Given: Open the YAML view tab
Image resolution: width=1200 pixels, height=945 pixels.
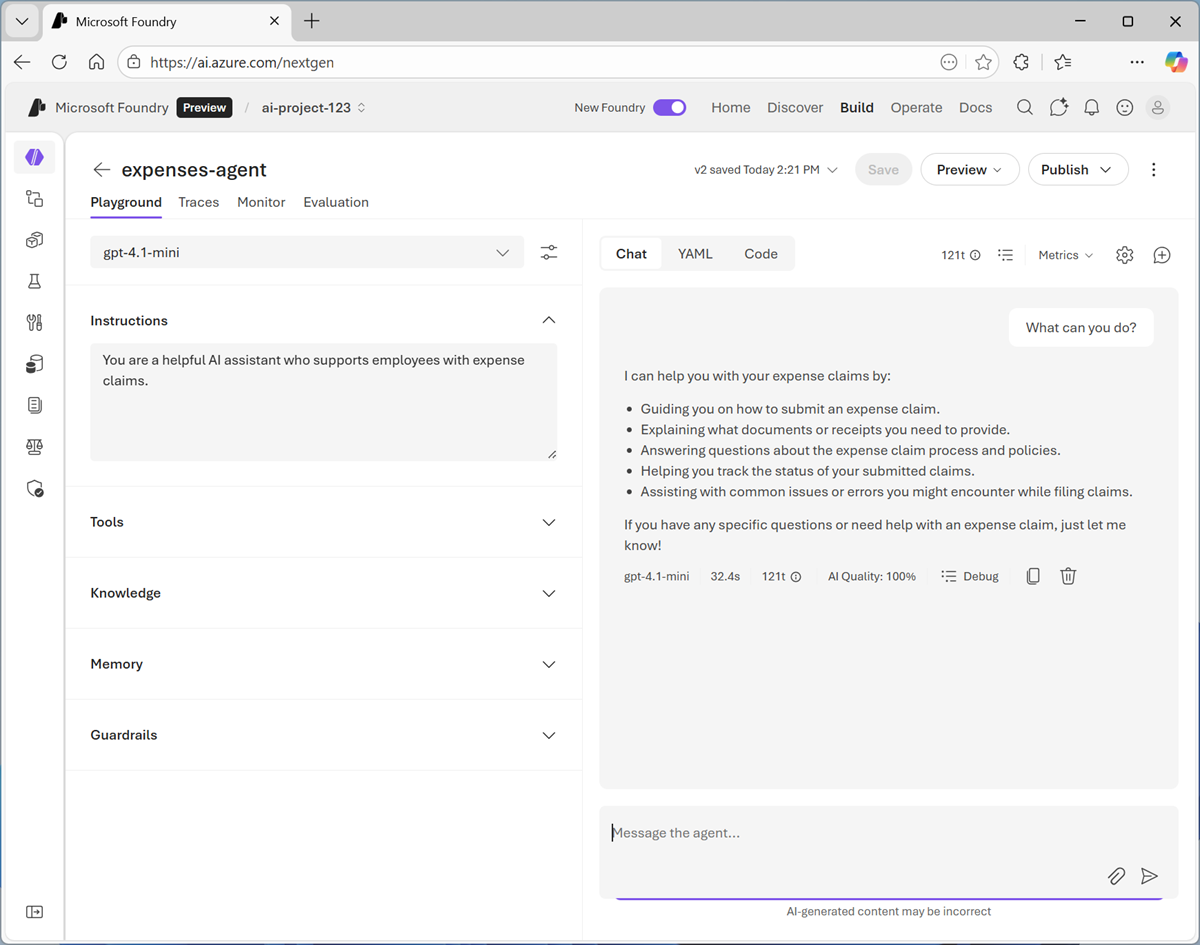Looking at the screenshot, I should [695, 253].
